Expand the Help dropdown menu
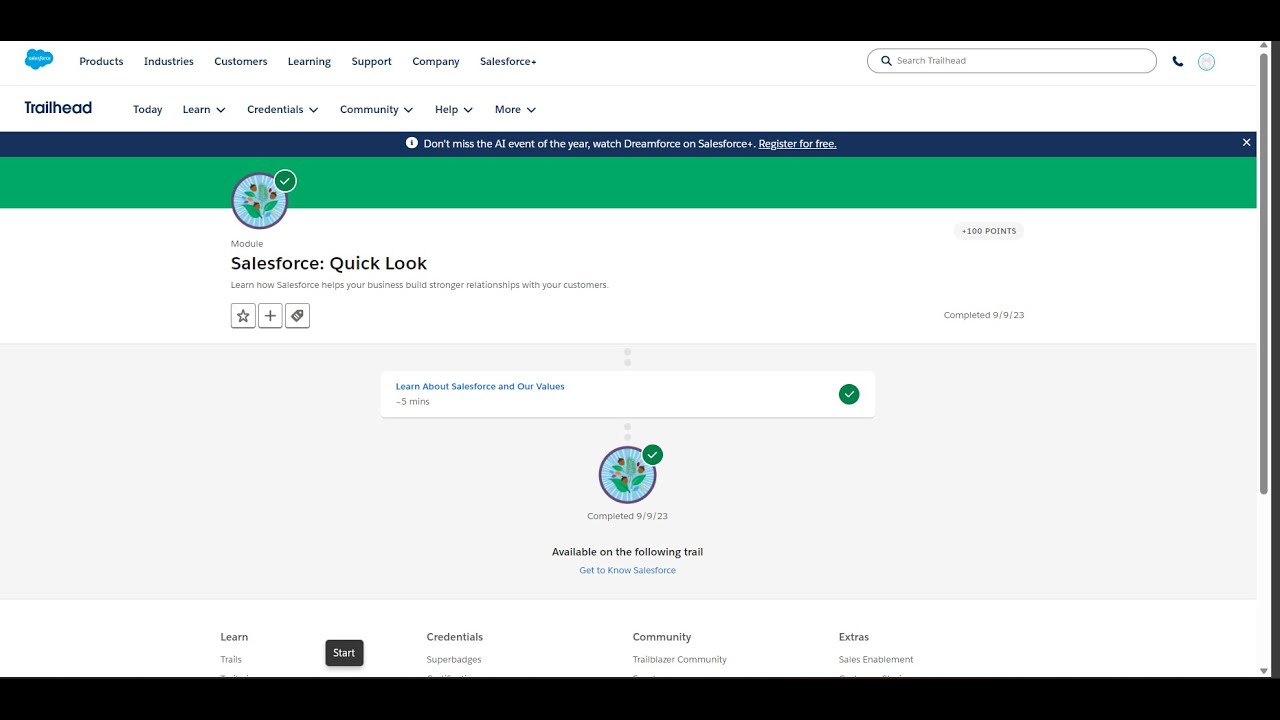Viewport: 1280px width, 720px height. [454, 110]
